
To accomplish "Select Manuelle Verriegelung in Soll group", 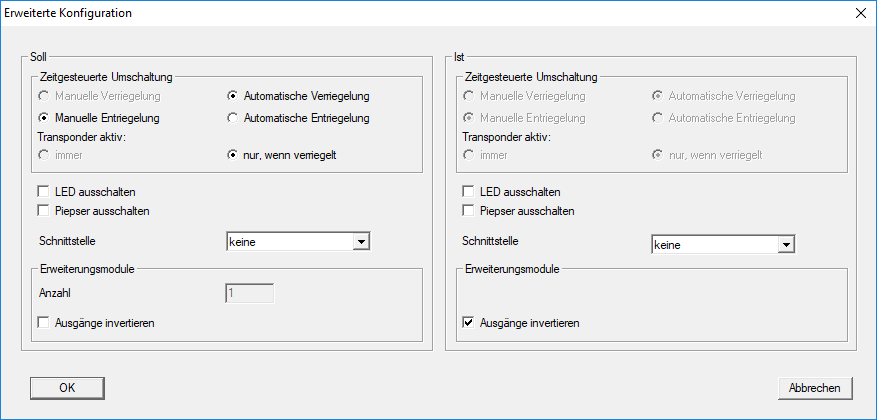I will click(43, 96).
